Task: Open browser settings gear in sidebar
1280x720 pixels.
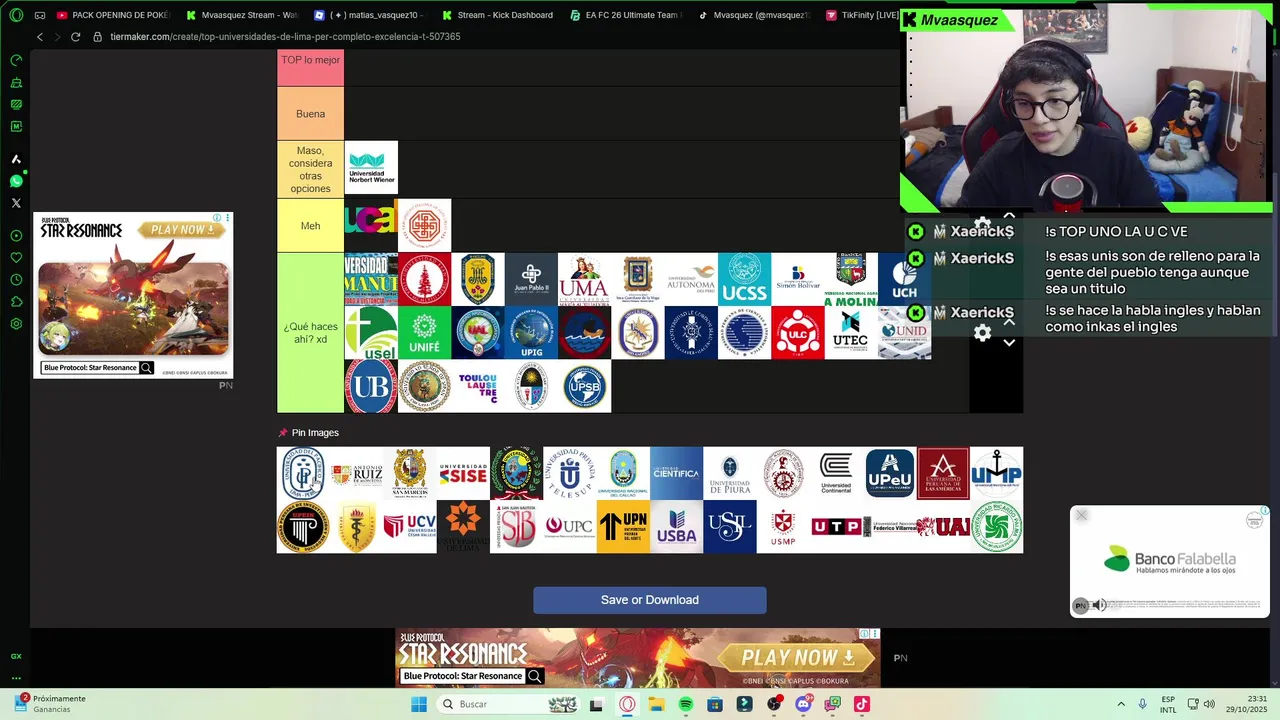Action: pos(16,324)
